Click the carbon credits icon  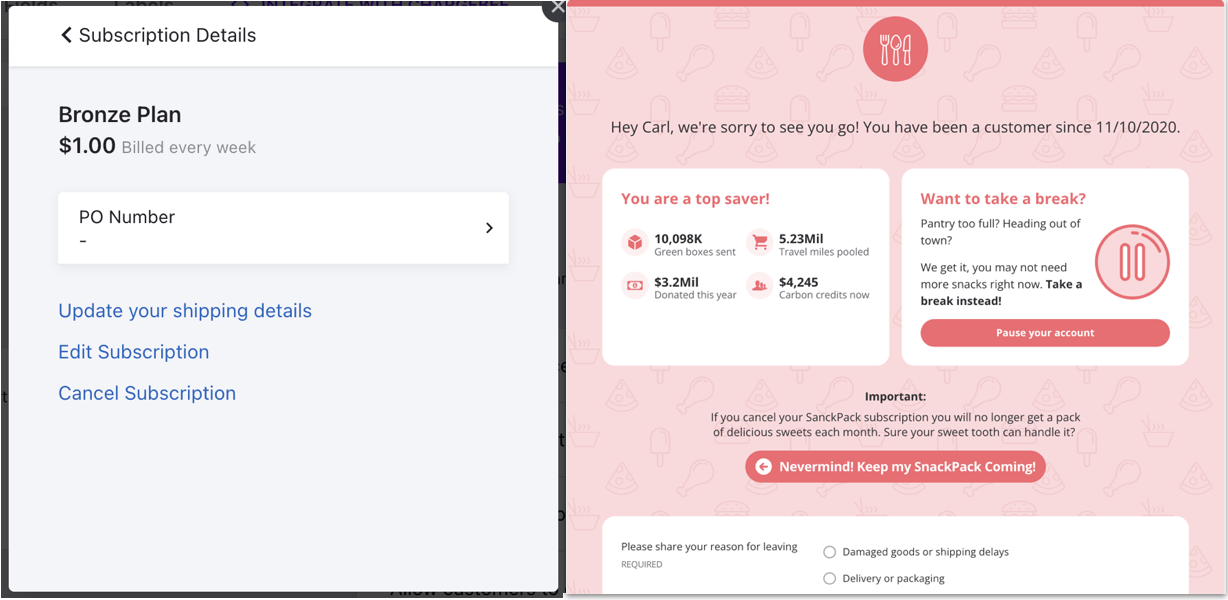coord(759,287)
